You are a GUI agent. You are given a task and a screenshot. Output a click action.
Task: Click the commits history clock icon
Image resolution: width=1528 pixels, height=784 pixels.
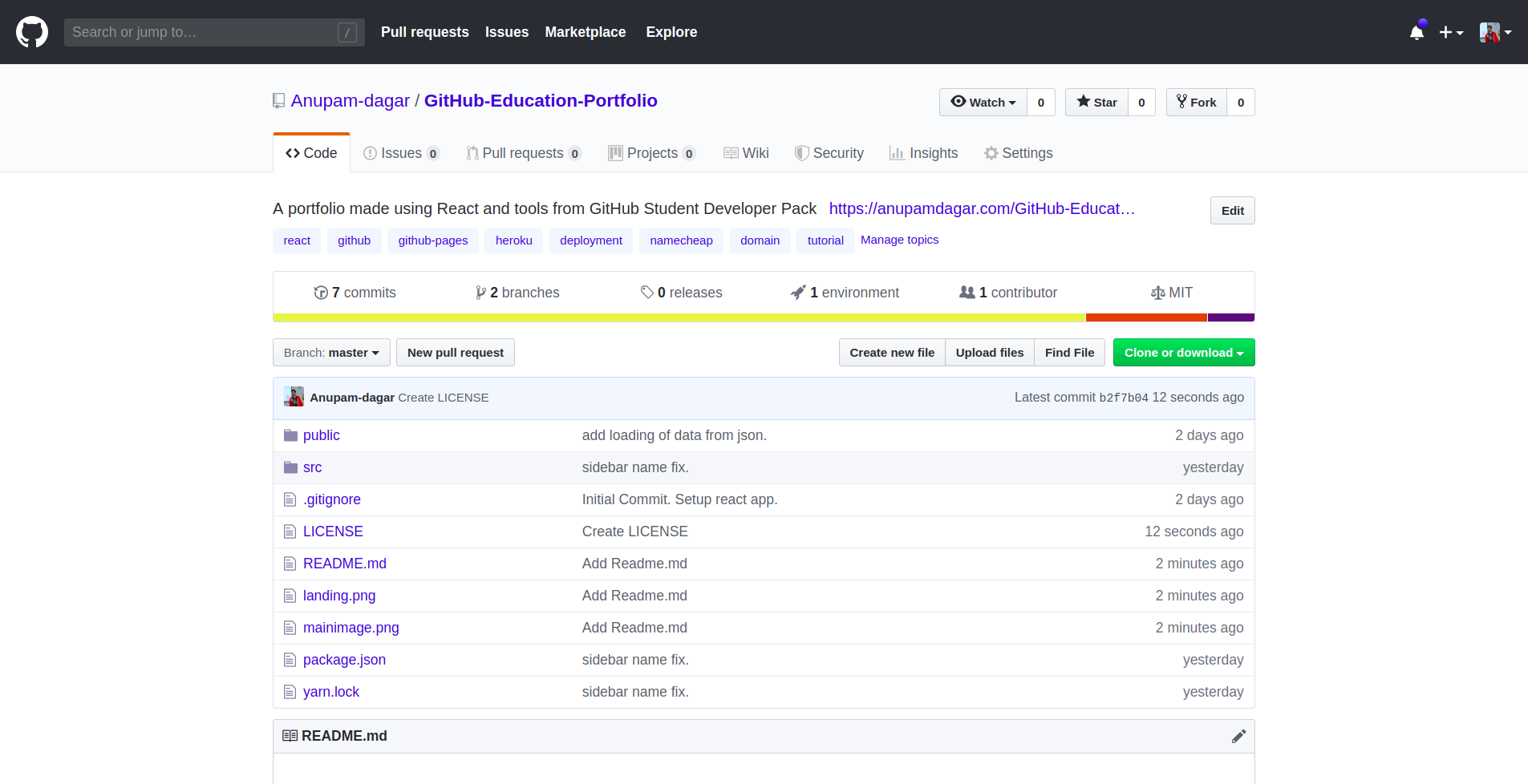point(321,293)
